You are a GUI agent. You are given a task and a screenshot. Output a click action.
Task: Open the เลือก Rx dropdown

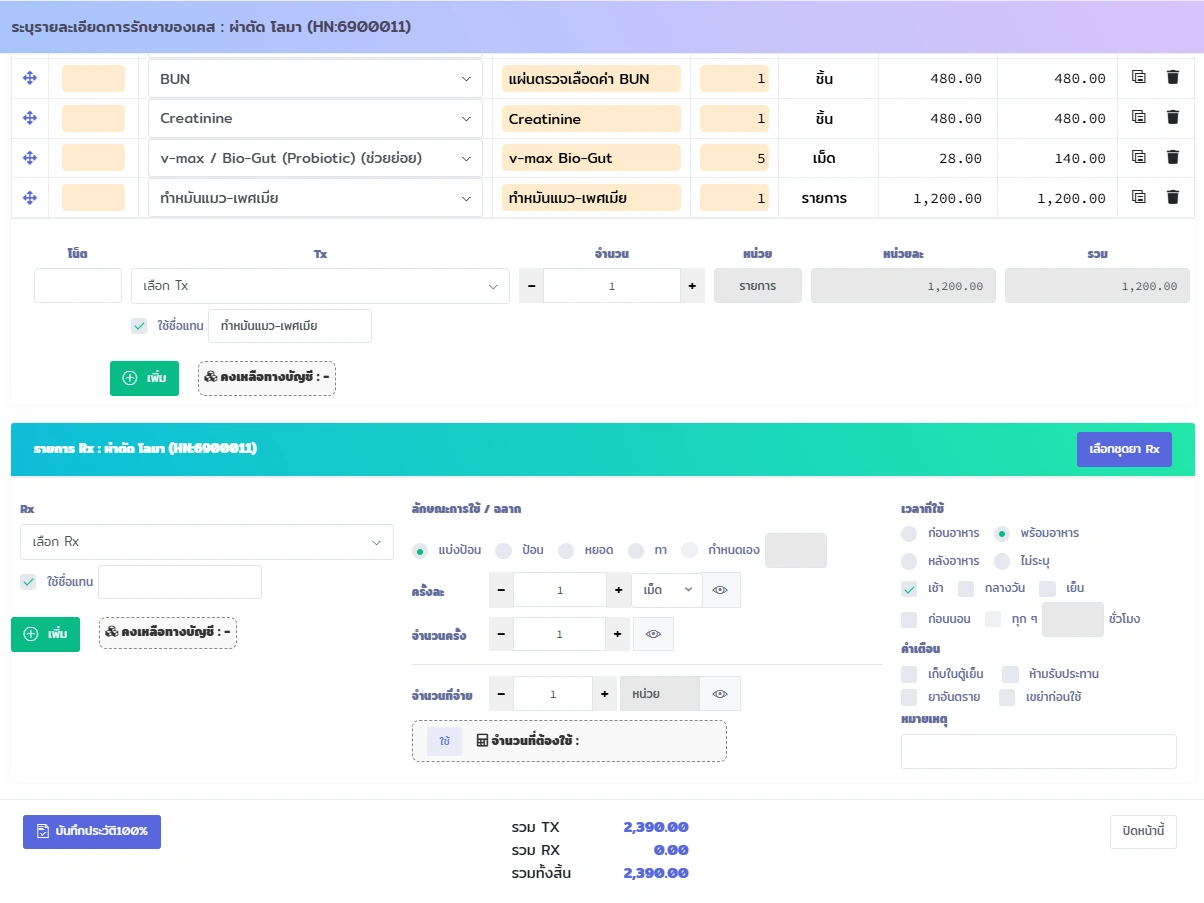point(207,542)
